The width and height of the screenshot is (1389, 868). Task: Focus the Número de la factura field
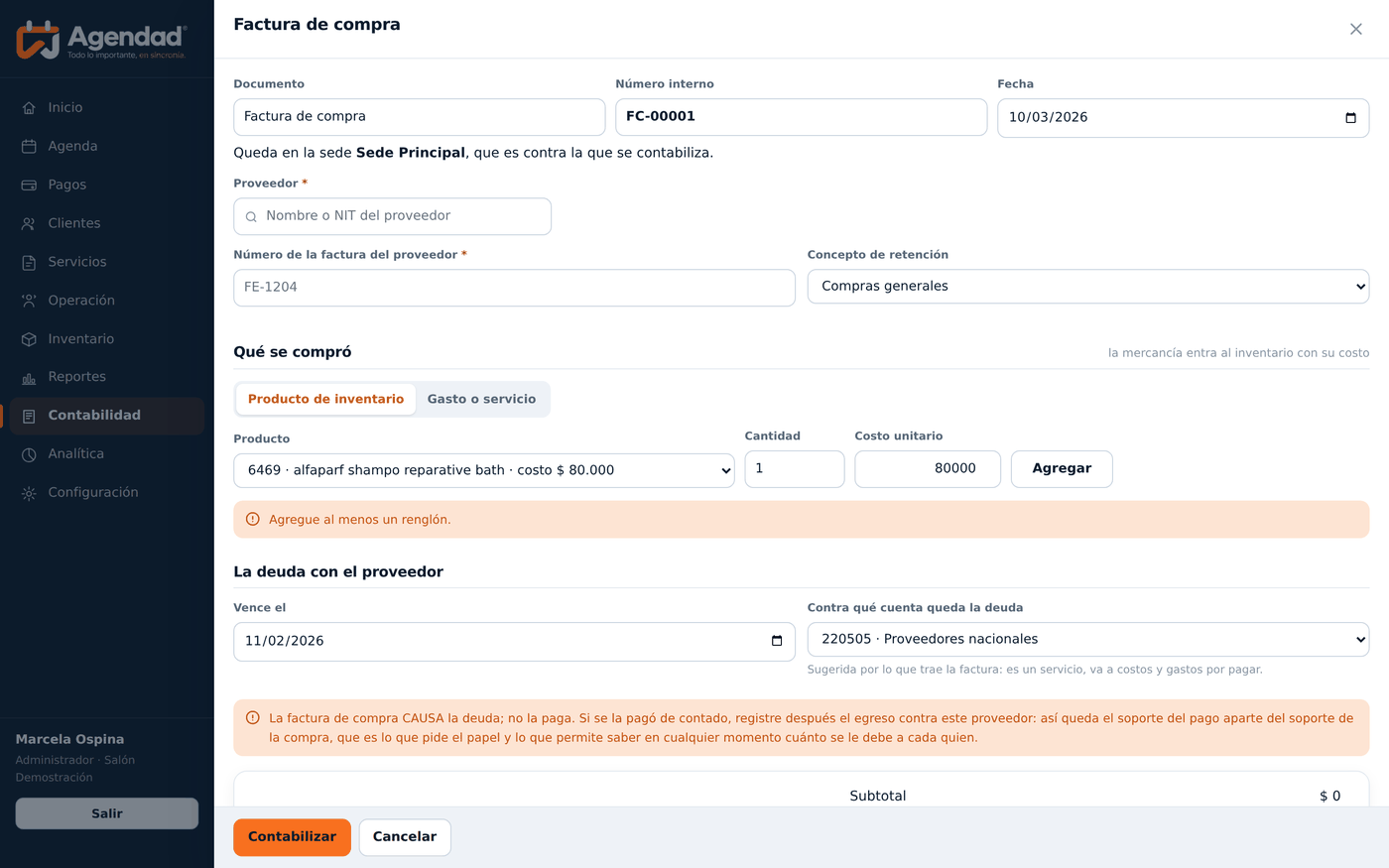514,288
